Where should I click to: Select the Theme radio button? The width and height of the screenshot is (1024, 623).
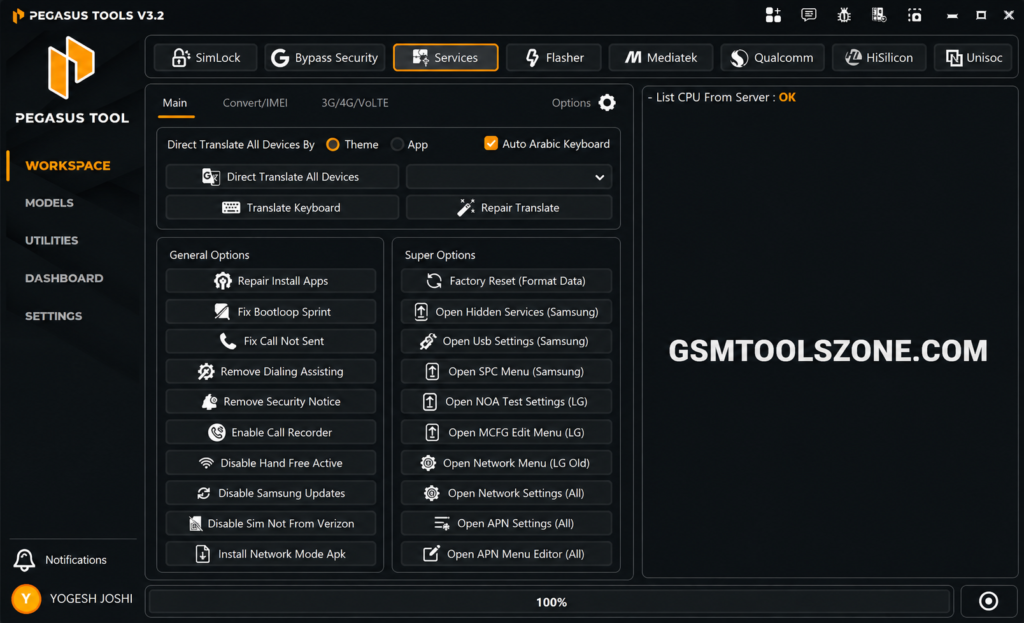[333, 144]
